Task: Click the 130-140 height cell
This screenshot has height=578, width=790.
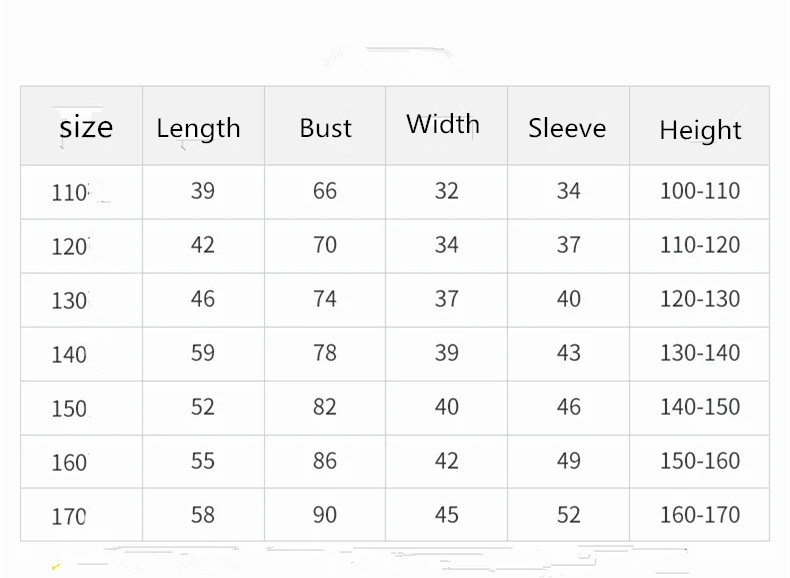Action: pos(700,353)
